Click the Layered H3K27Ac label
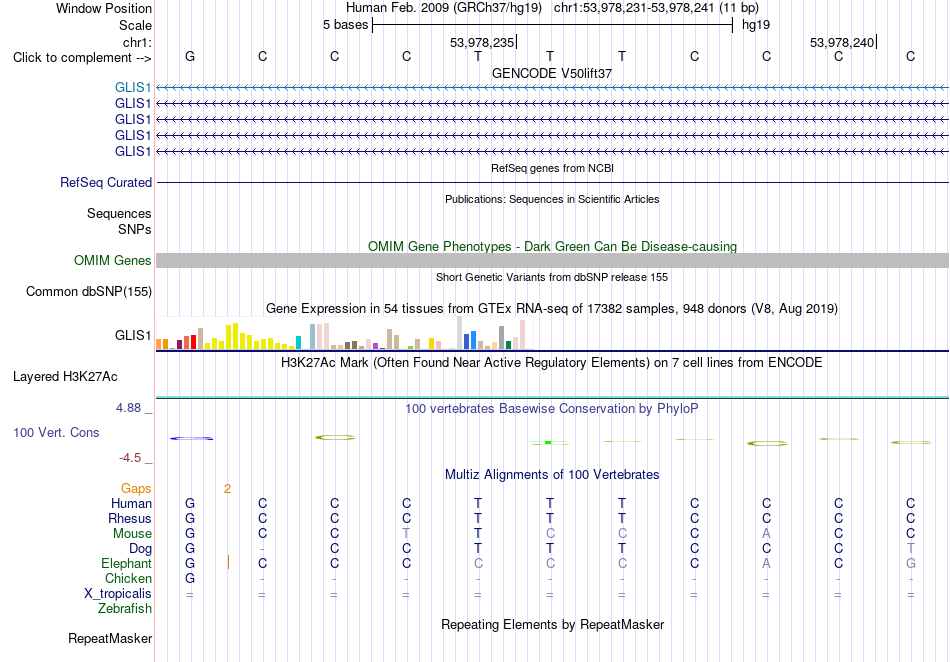Image resolution: width=950 pixels, height=662 pixels. pos(65,377)
